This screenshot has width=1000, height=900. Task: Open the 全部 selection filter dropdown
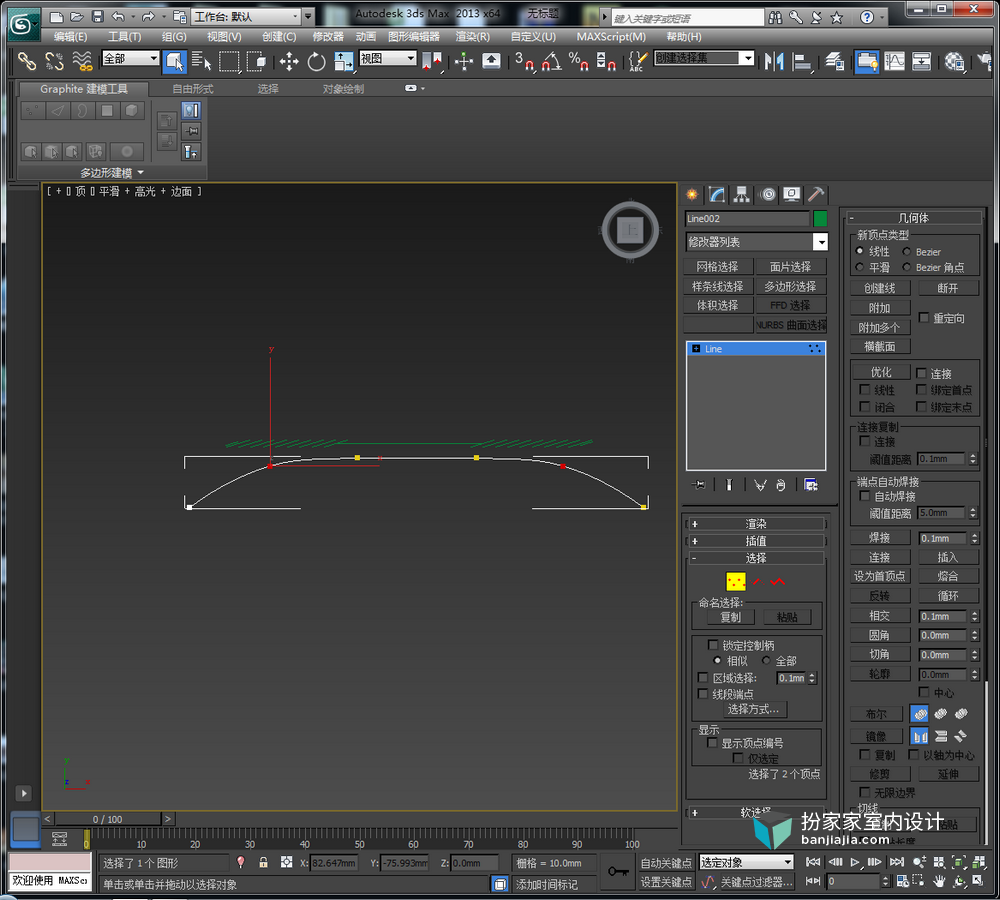pyautogui.click(x=130, y=59)
